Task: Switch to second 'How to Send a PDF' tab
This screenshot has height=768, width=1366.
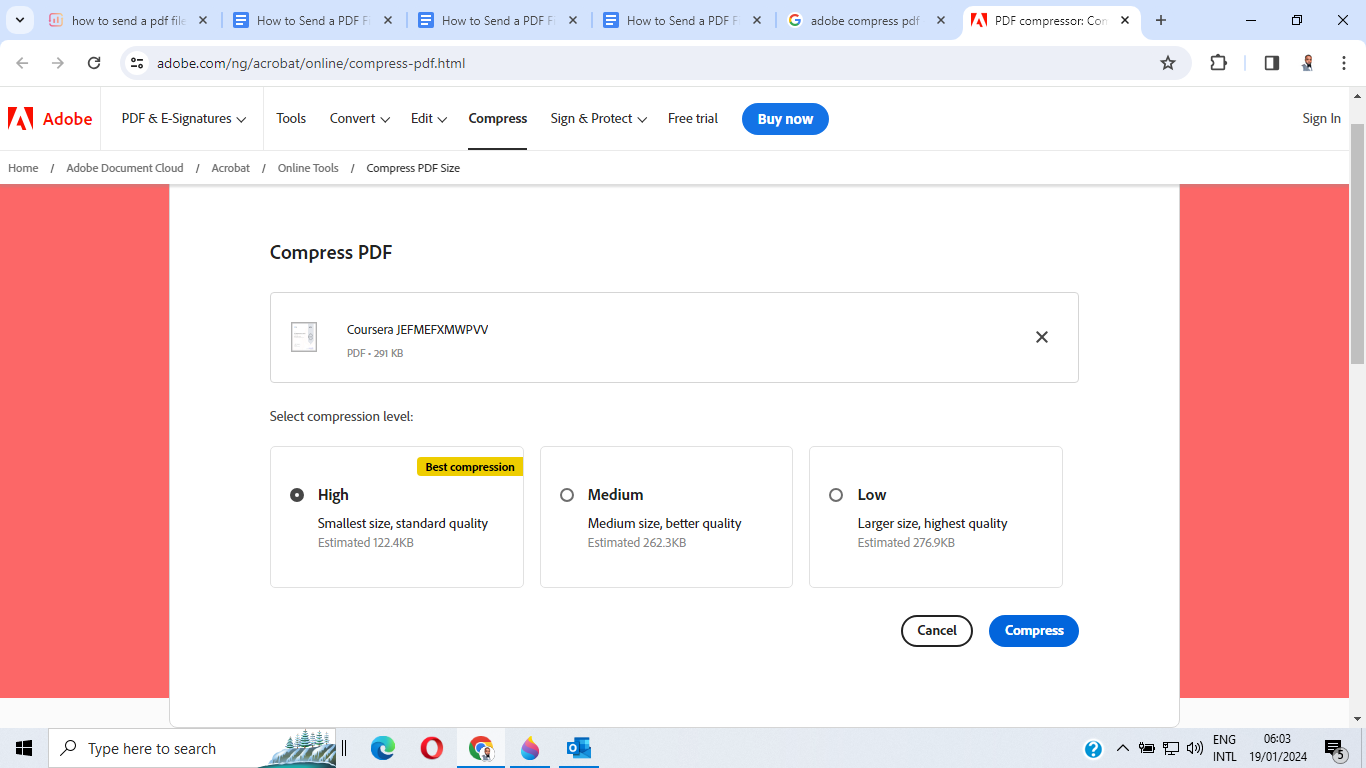Action: [x=497, y=20]
